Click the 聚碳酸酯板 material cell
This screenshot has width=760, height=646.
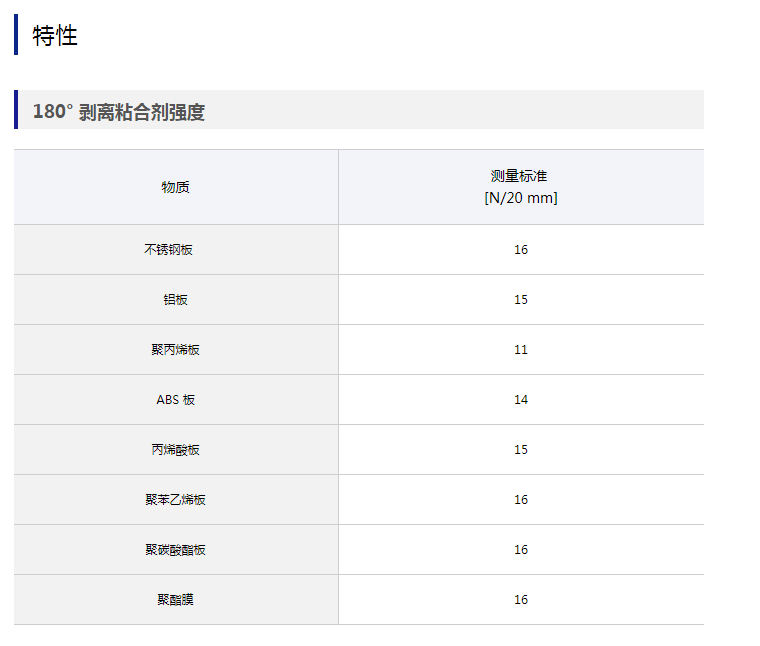click(176, 549)
